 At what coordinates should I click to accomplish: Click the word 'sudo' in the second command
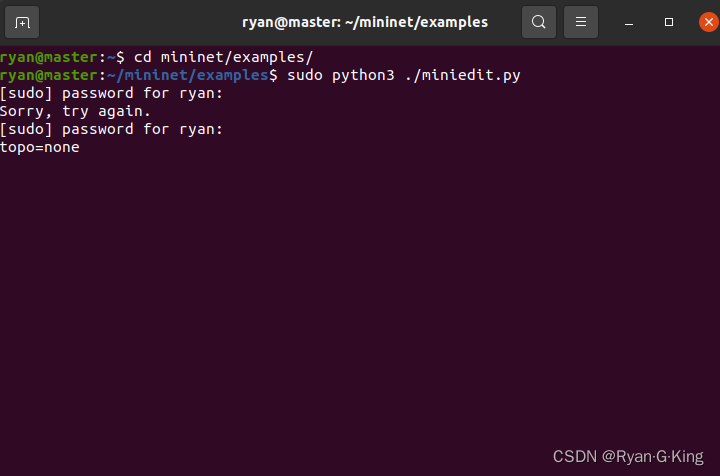point(305,75)
